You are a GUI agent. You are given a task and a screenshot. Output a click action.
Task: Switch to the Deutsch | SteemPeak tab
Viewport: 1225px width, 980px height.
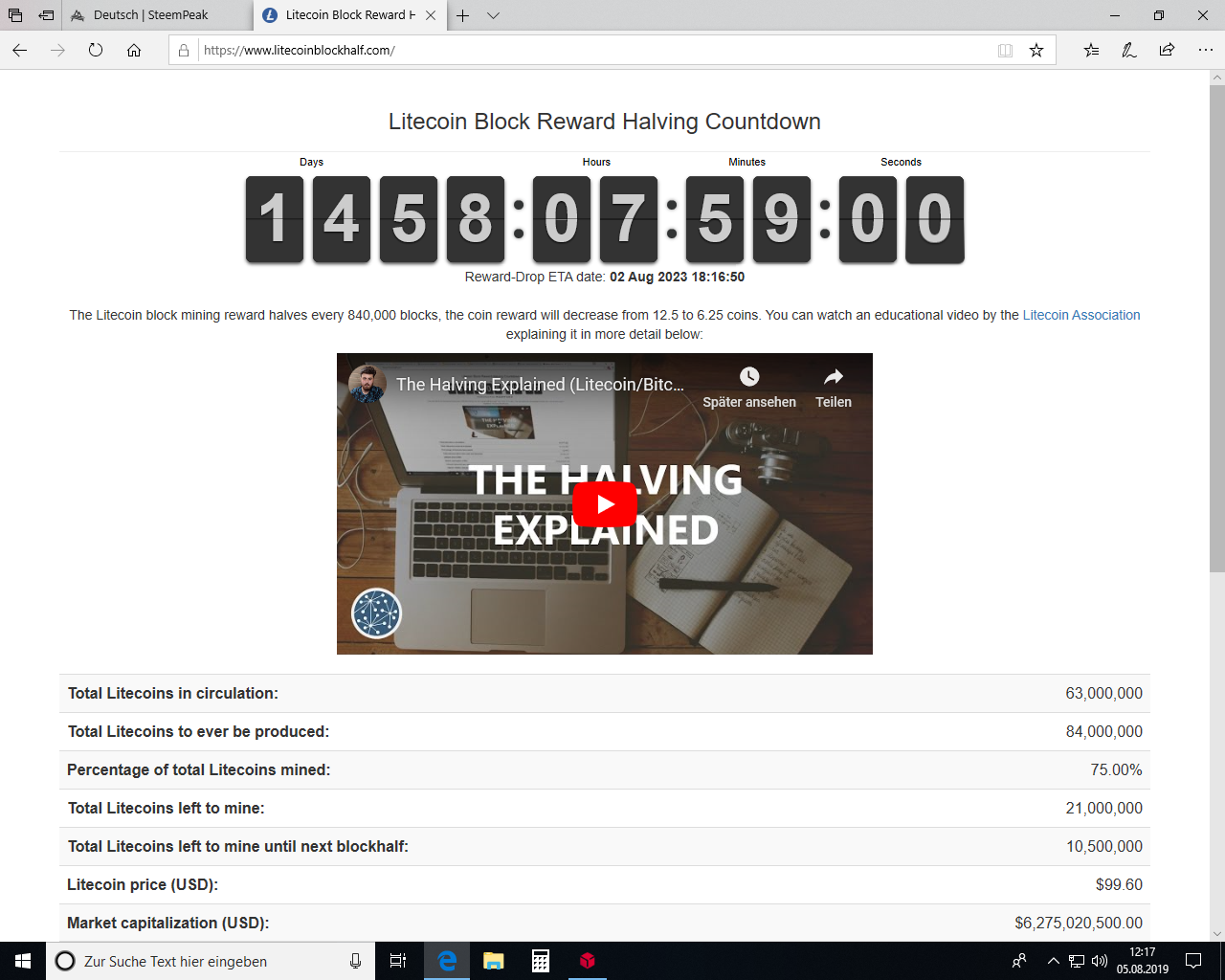click(158, 15)
